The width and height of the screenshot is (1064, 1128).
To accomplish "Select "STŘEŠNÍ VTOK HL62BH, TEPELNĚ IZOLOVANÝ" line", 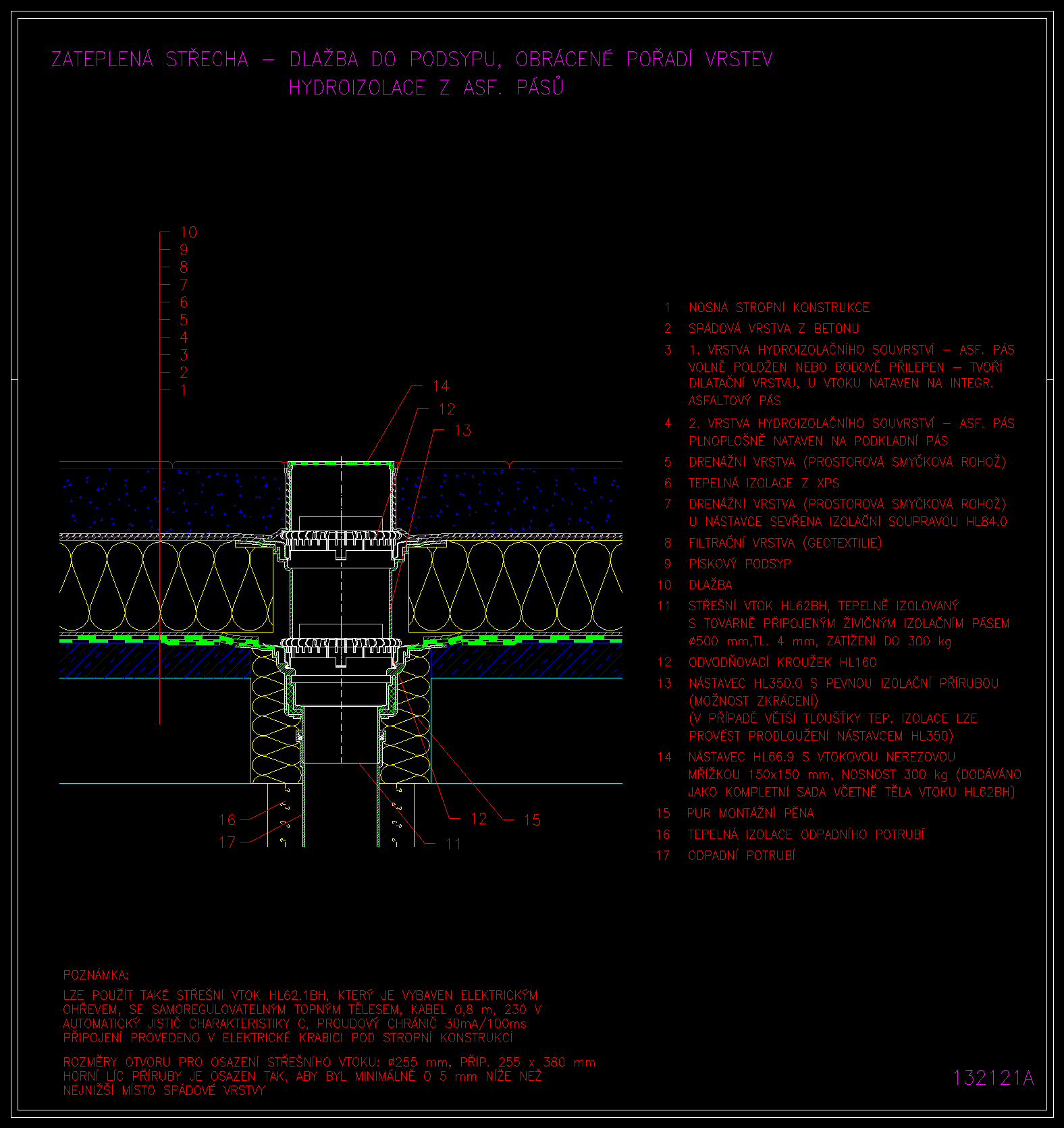I will (x=824, y=606).
